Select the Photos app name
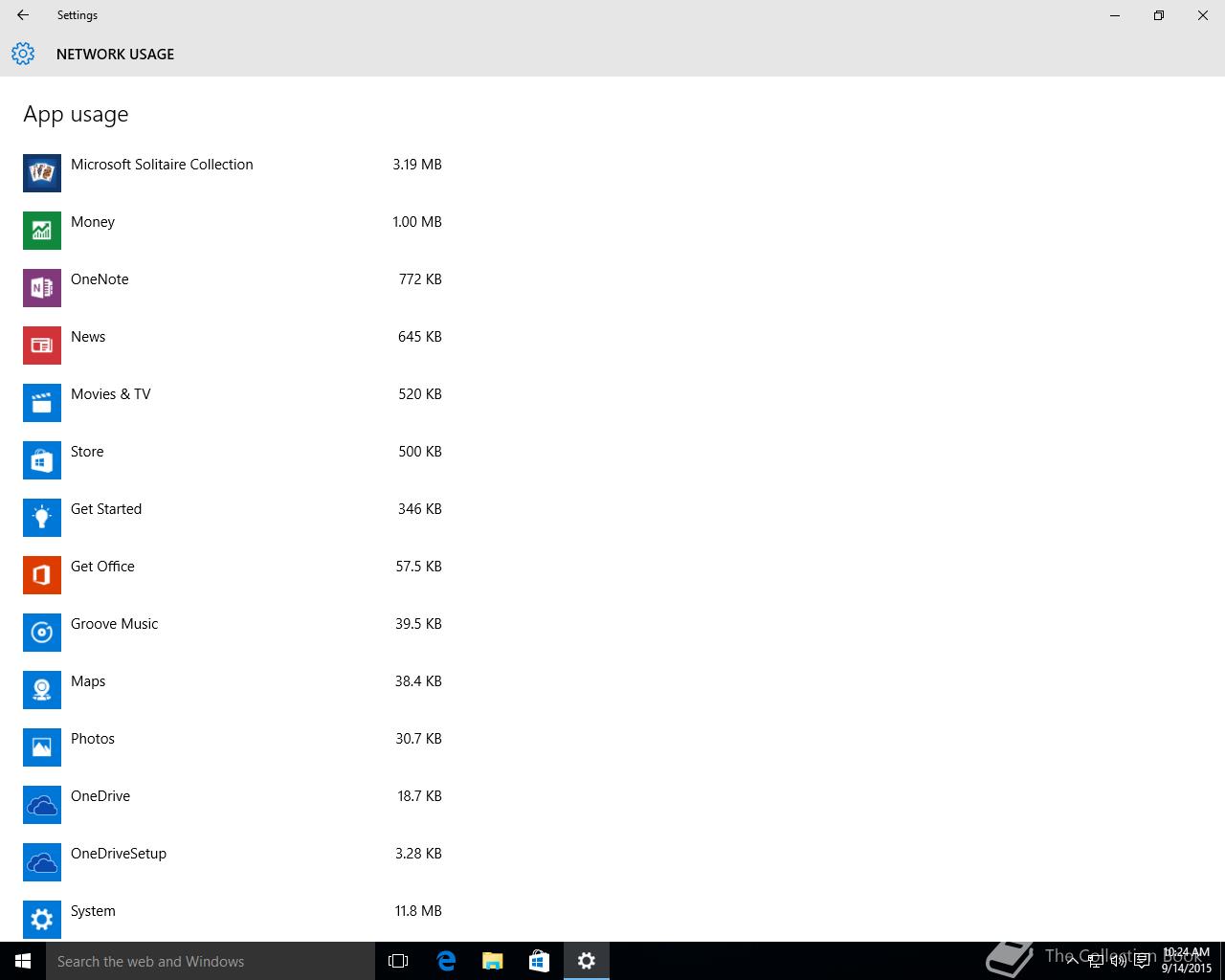Image resolution: width=1225 pixels, height=980 pixels. pos(93,739)
